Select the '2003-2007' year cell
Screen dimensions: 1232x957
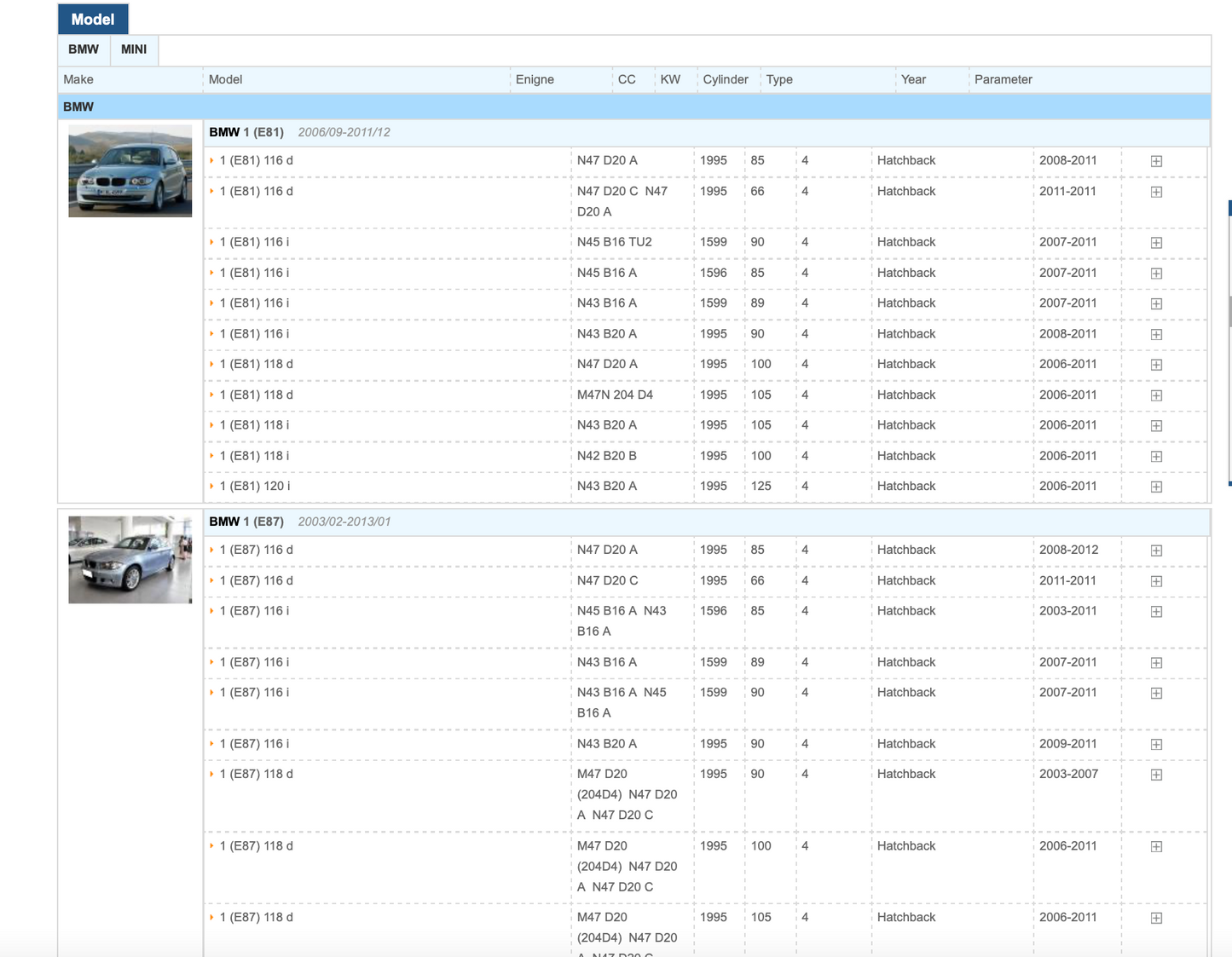[1068, 774]
